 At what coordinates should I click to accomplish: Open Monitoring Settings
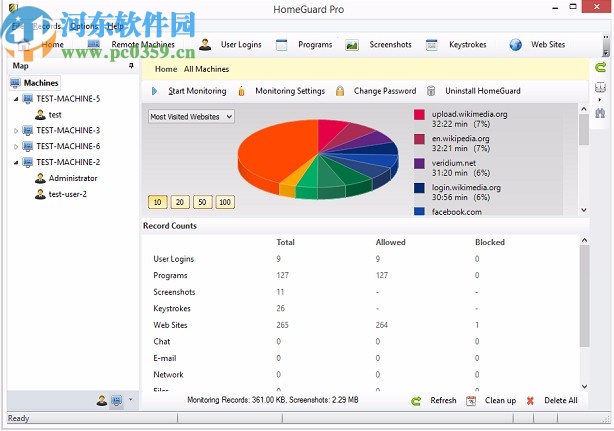[x=290, y=91]
